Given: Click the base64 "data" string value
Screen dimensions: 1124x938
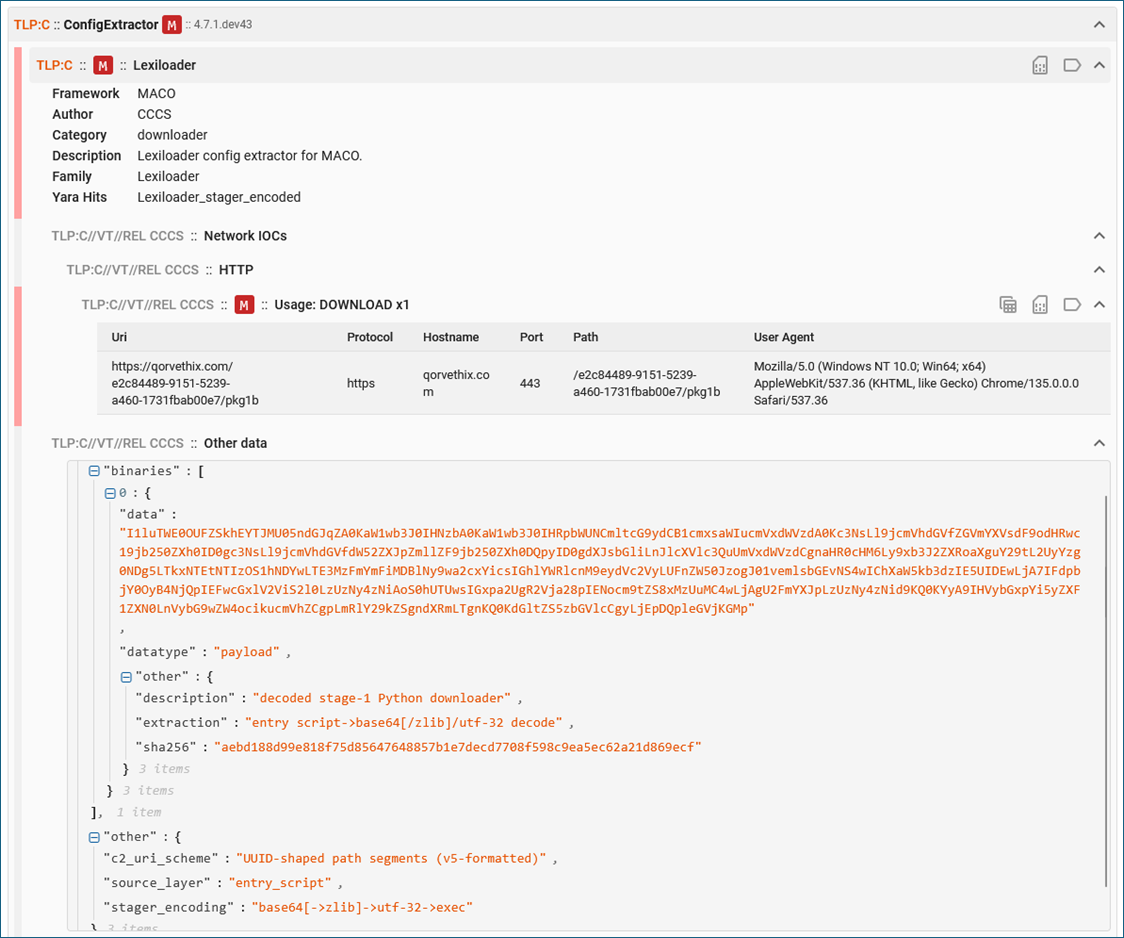Looking at the screenshot, I should (x=600, y=571).
